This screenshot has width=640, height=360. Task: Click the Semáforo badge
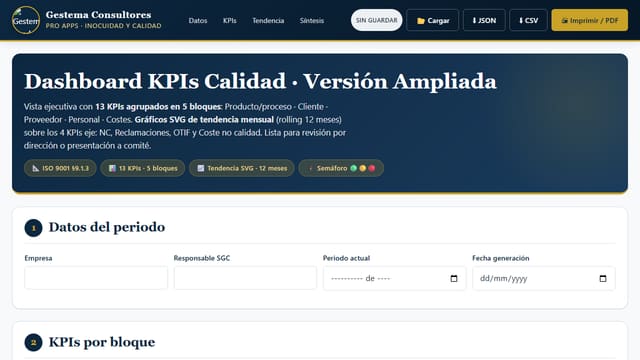click(x=341, y=168)
